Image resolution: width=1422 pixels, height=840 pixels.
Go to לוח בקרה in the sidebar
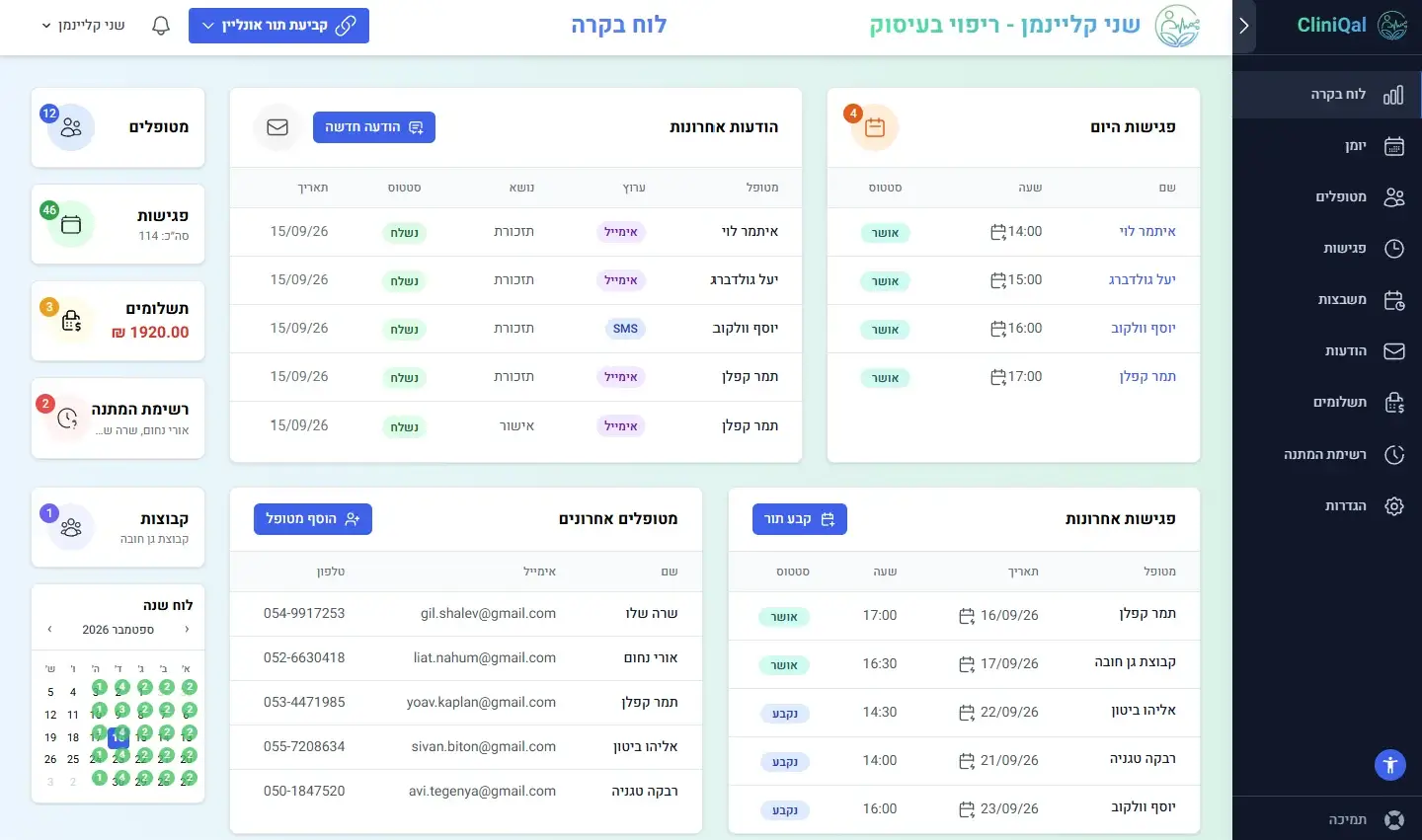click(1327, 95)
